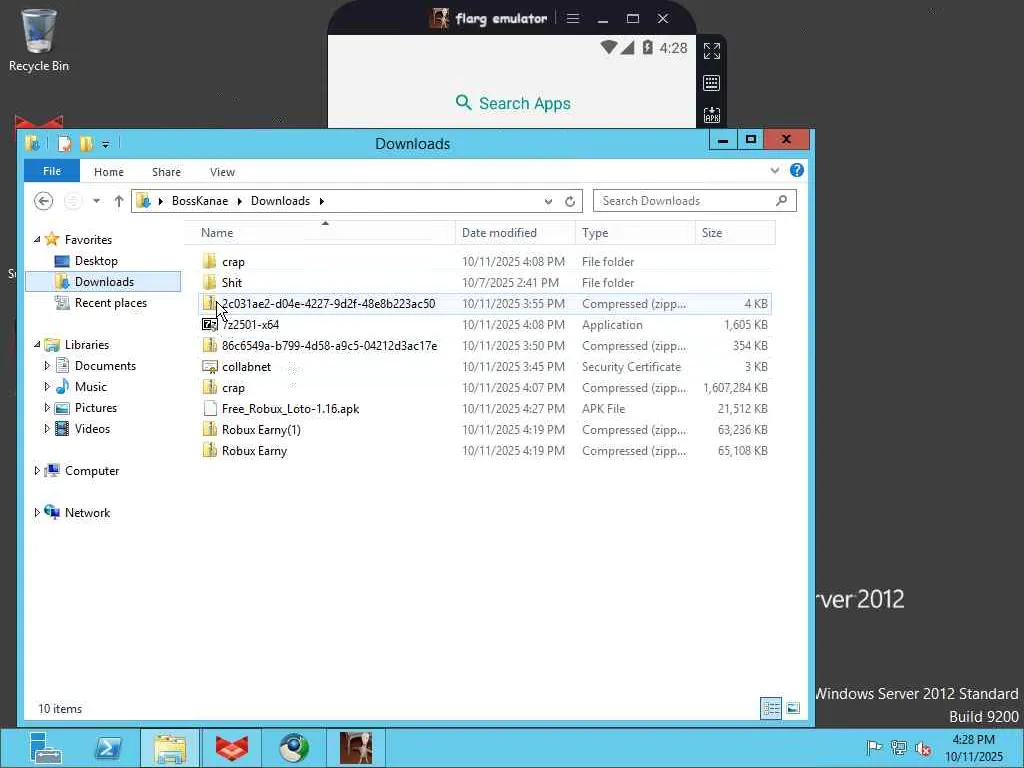This screenshot has width=1024, height=768.
Task: Click install APK icon in flarg emulator
Action: click(x=712, y=115)
